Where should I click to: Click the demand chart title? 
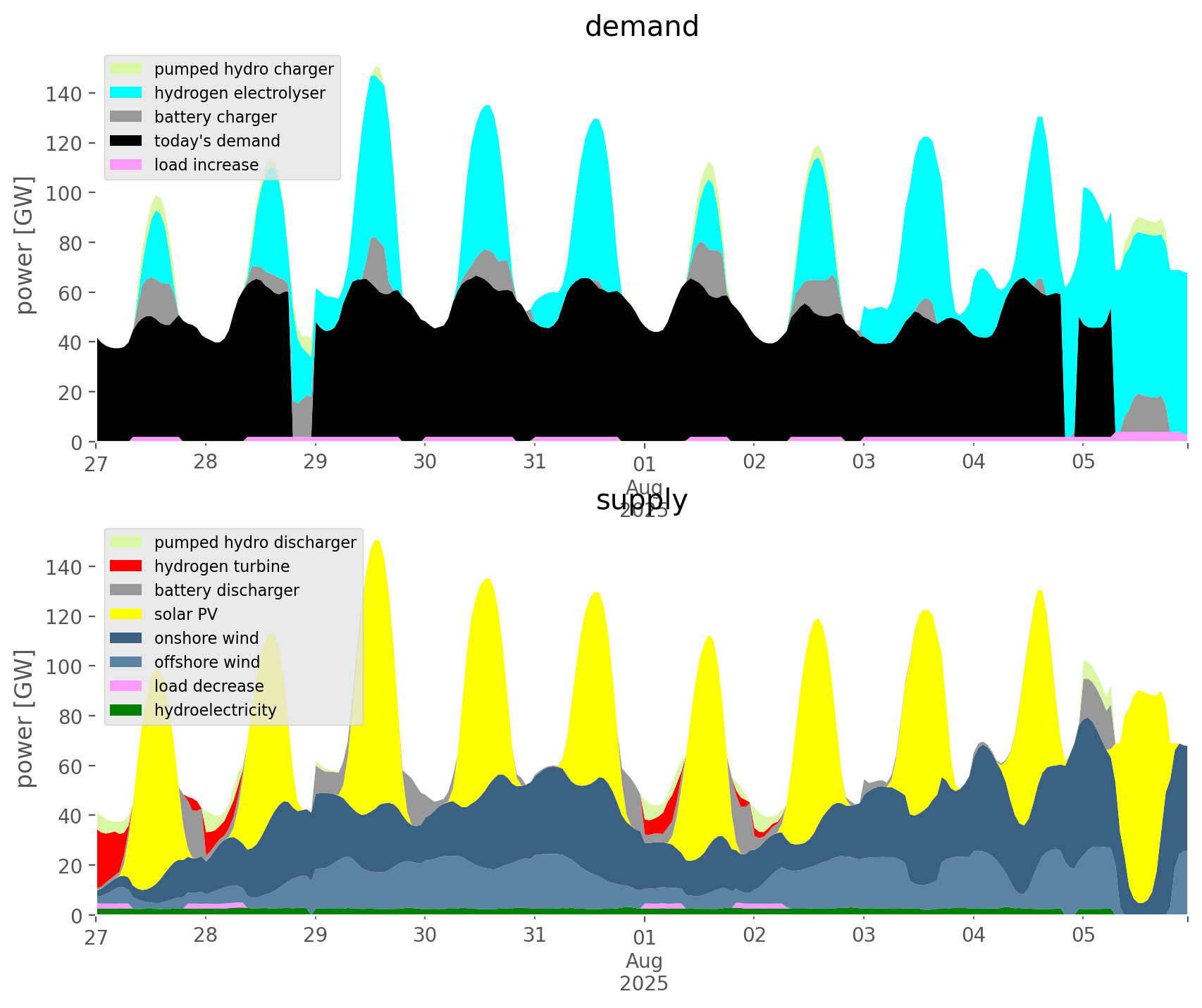coord(641,27)
